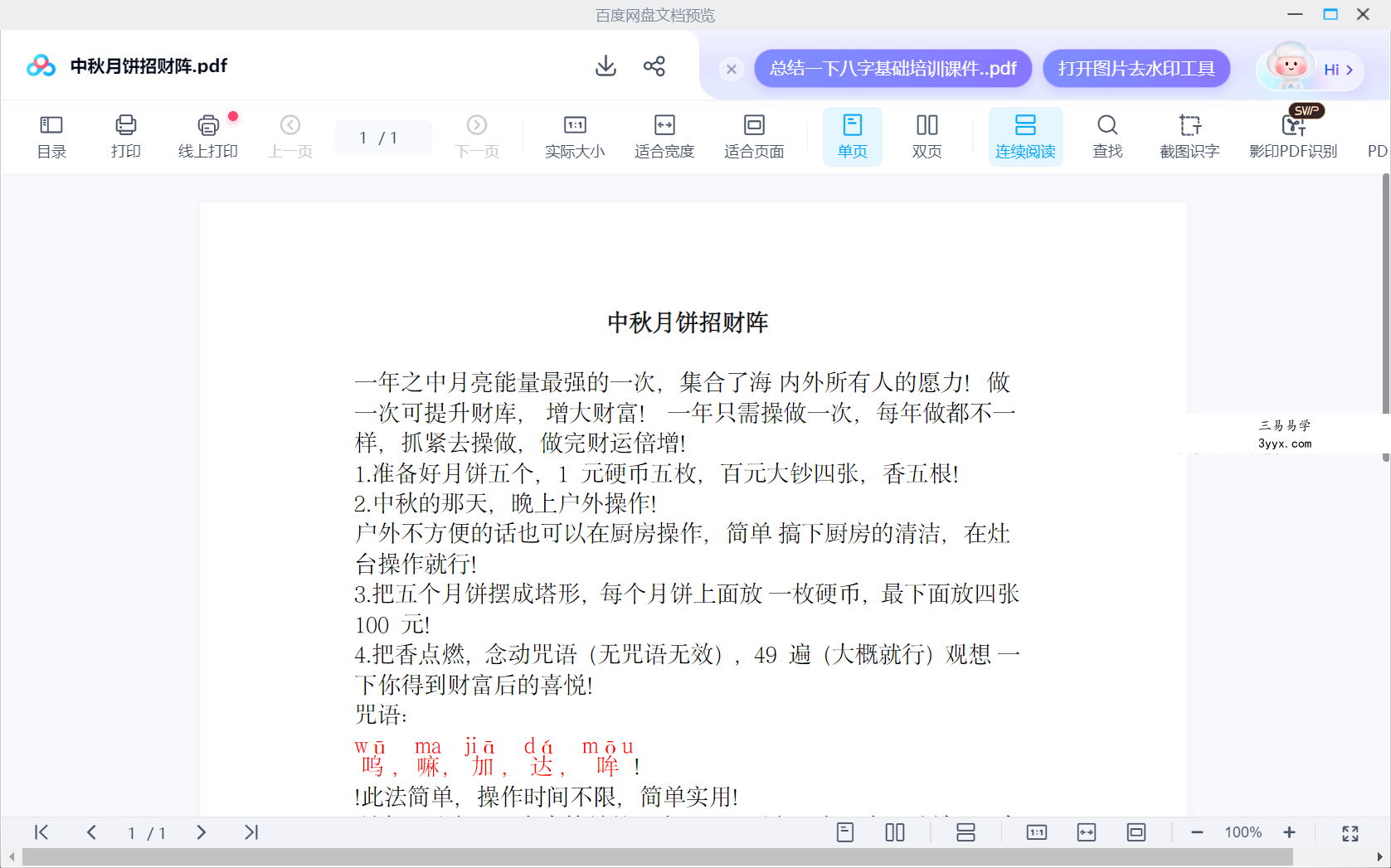Dismiss the suggestion bar with X
Viewport: 1391px width, 868px height.
coord(732,69)
